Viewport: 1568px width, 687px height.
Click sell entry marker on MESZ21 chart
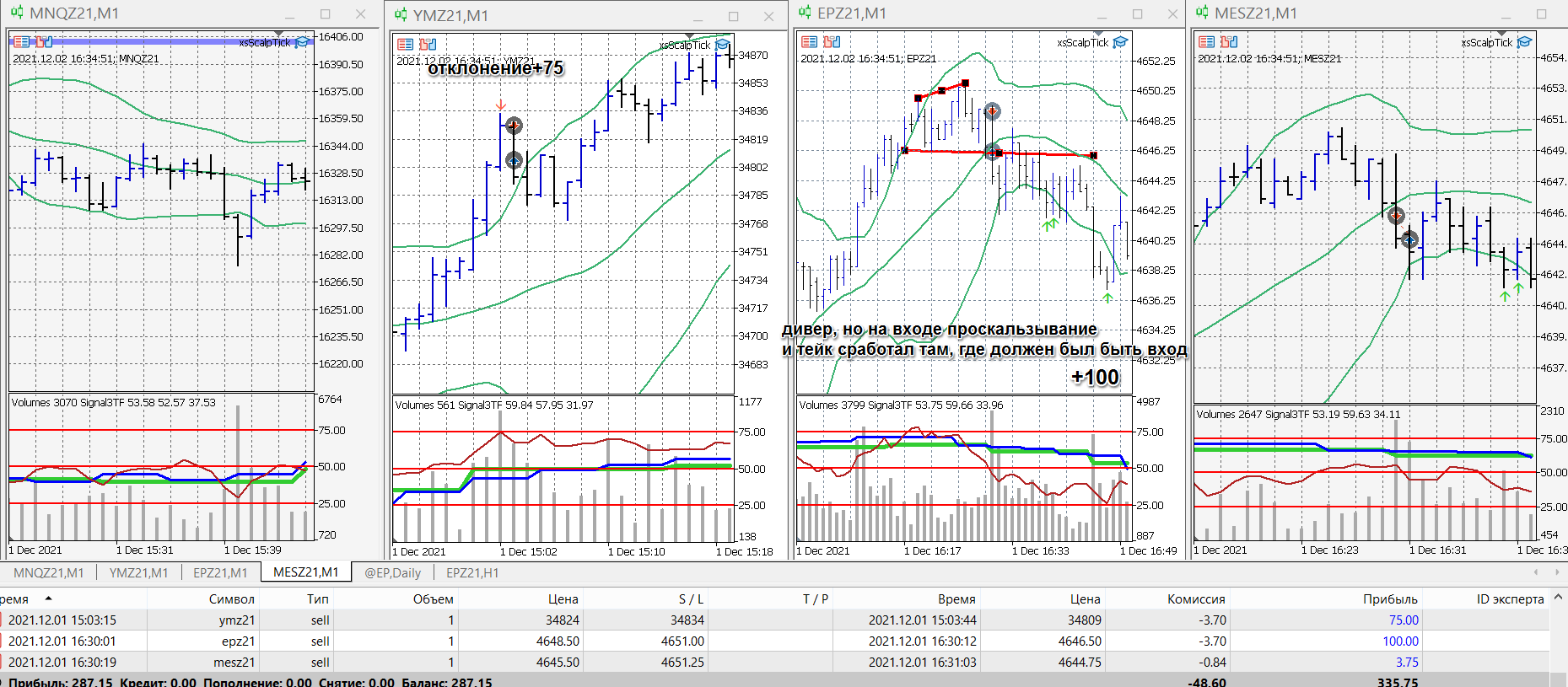pyautogui.click(x=1396, y=216)
